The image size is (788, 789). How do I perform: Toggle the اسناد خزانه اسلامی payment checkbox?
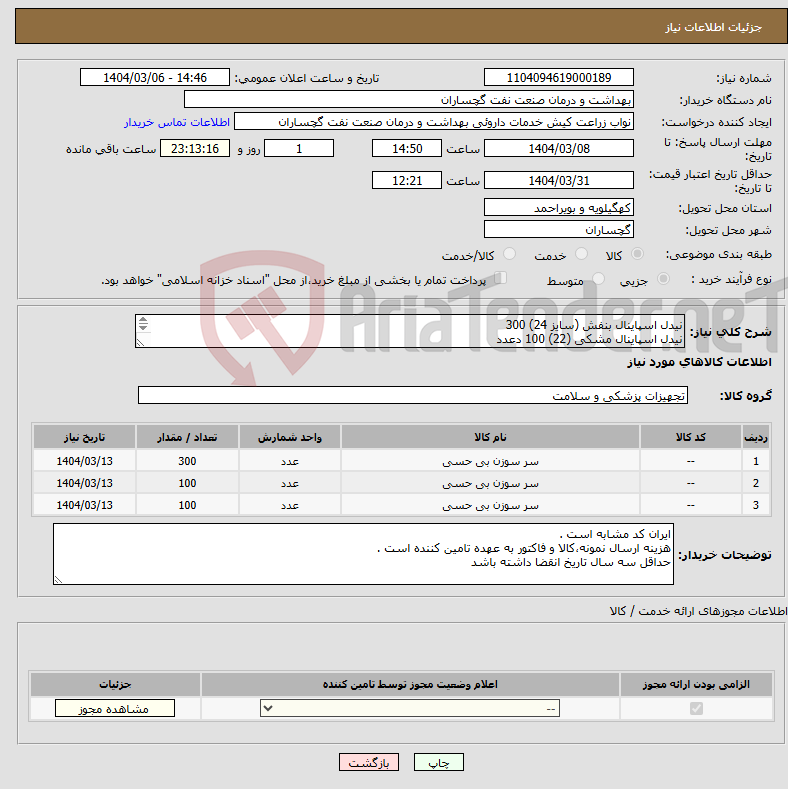click(x=500, y=277)
